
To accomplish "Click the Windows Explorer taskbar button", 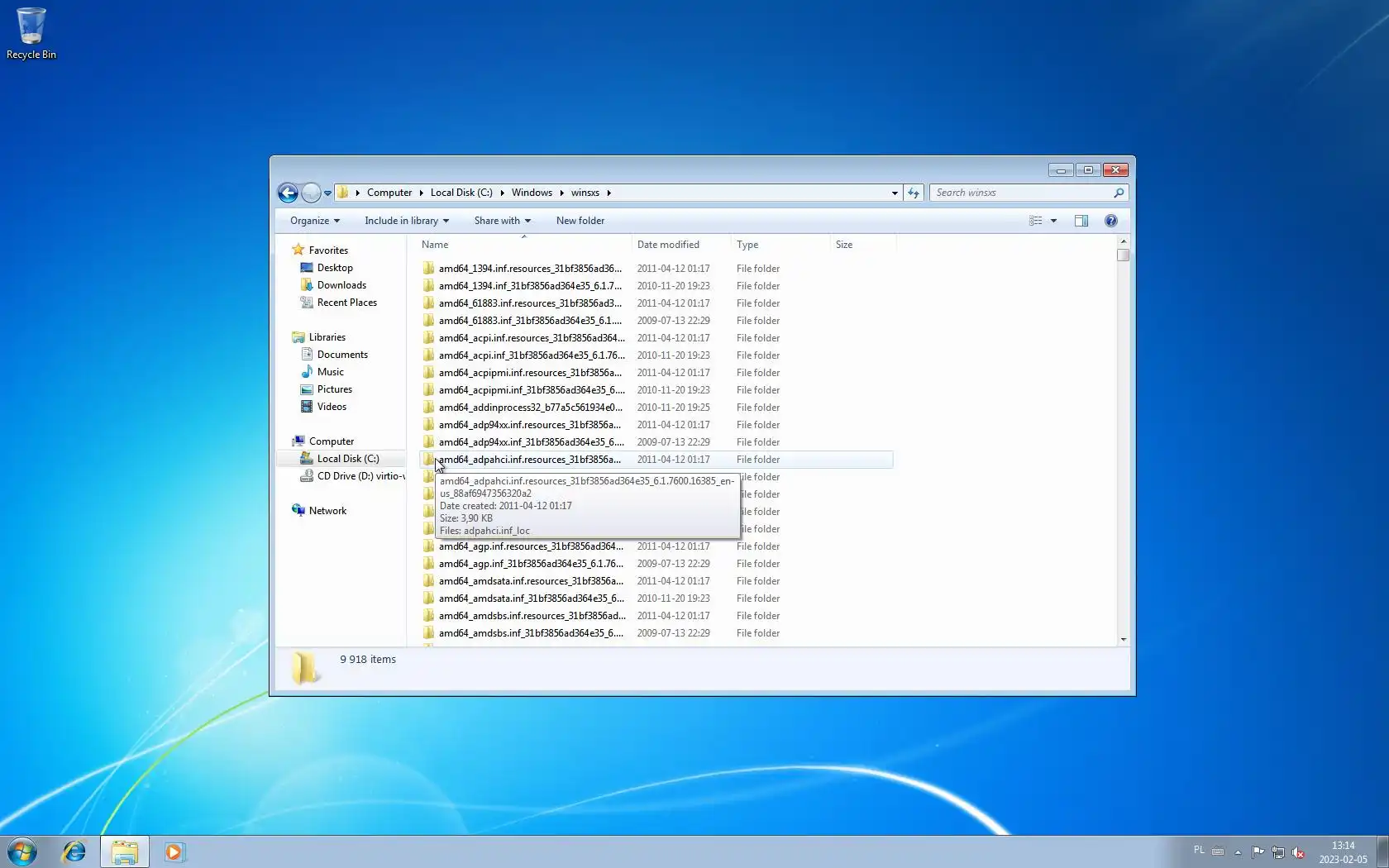I will coord(125,851).
